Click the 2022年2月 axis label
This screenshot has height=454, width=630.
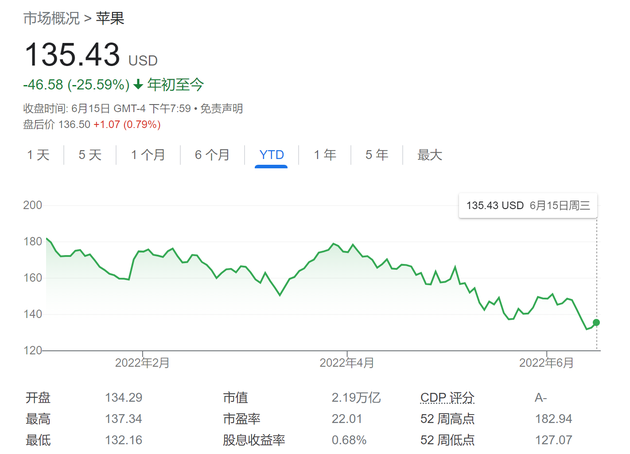pyautogui.click(x=142, y=363)
